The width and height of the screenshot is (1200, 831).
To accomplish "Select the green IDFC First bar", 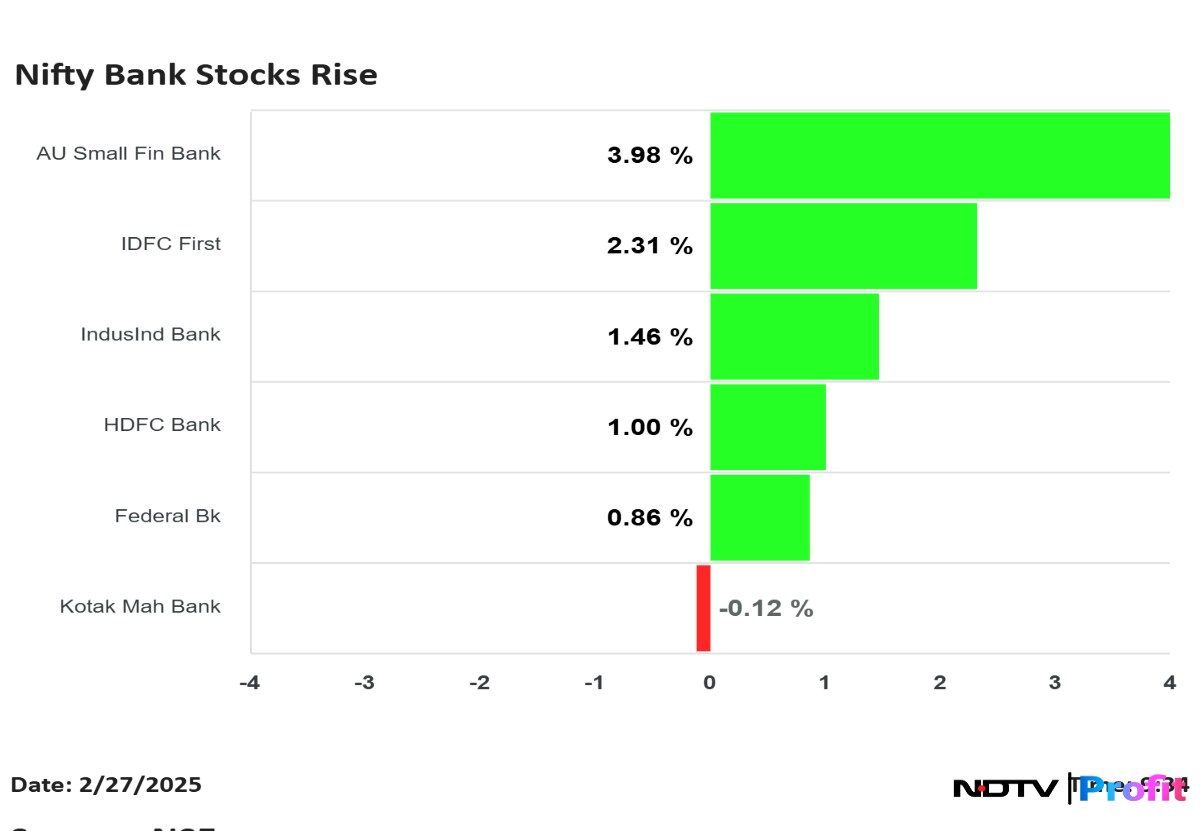I will (x=843, y=246).
